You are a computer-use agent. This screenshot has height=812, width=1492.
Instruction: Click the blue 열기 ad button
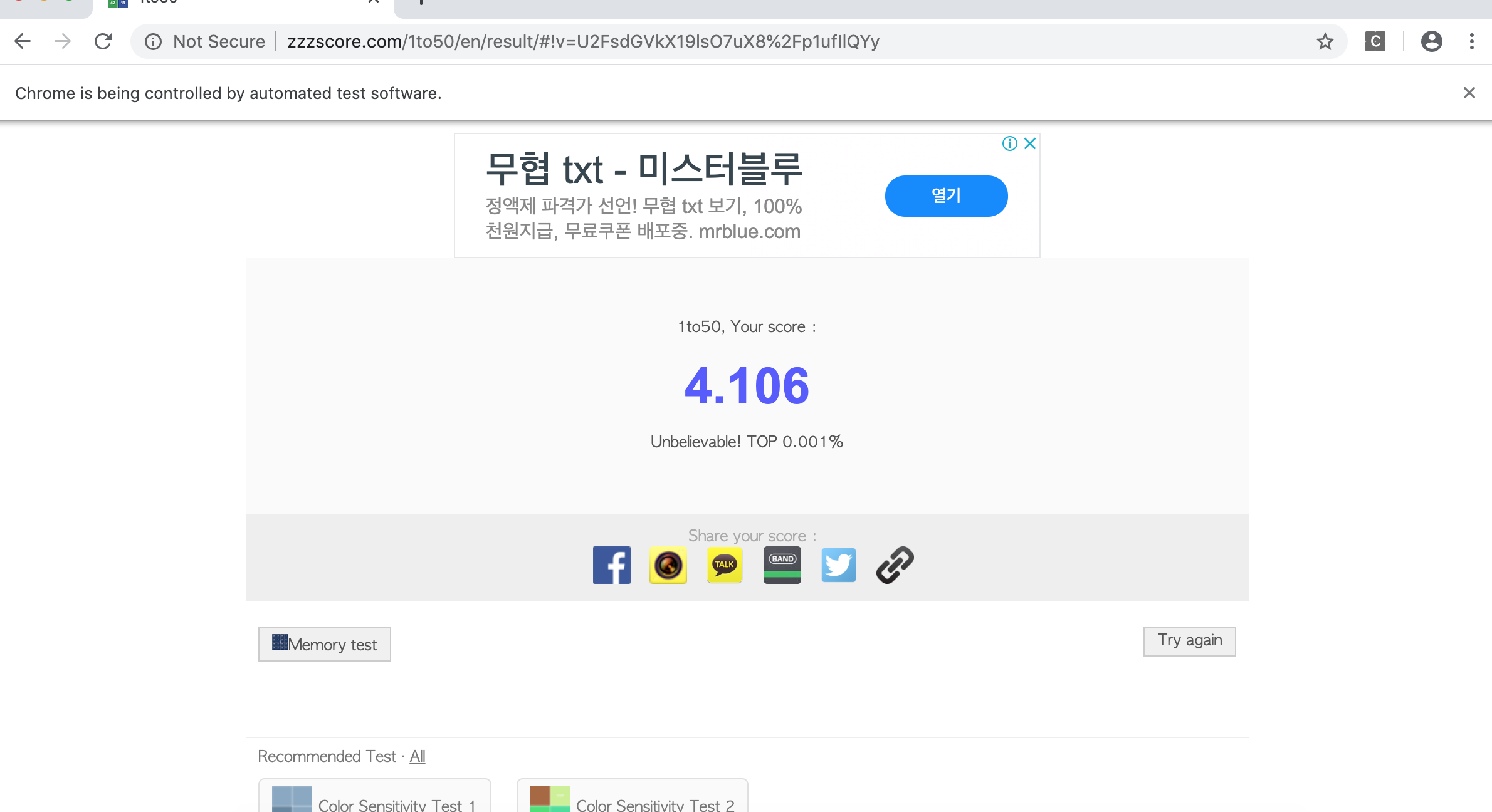click(946, 196)
